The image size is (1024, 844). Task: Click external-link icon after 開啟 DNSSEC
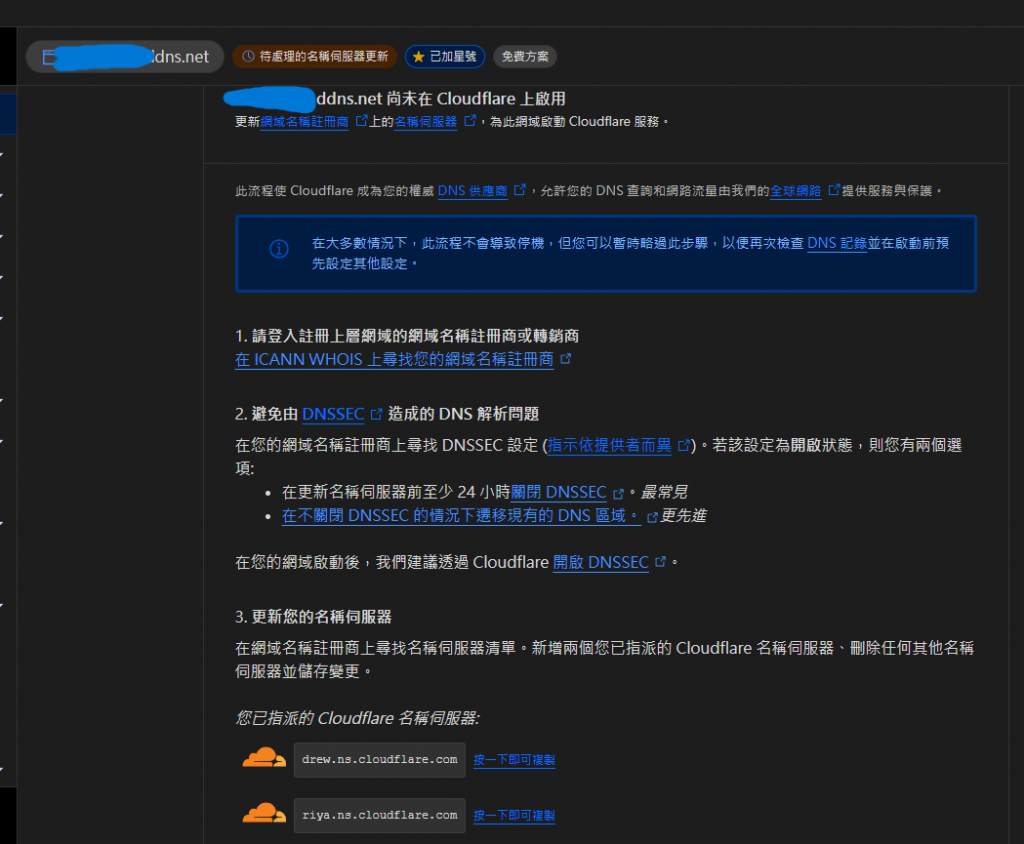click(x=660, y=562)
